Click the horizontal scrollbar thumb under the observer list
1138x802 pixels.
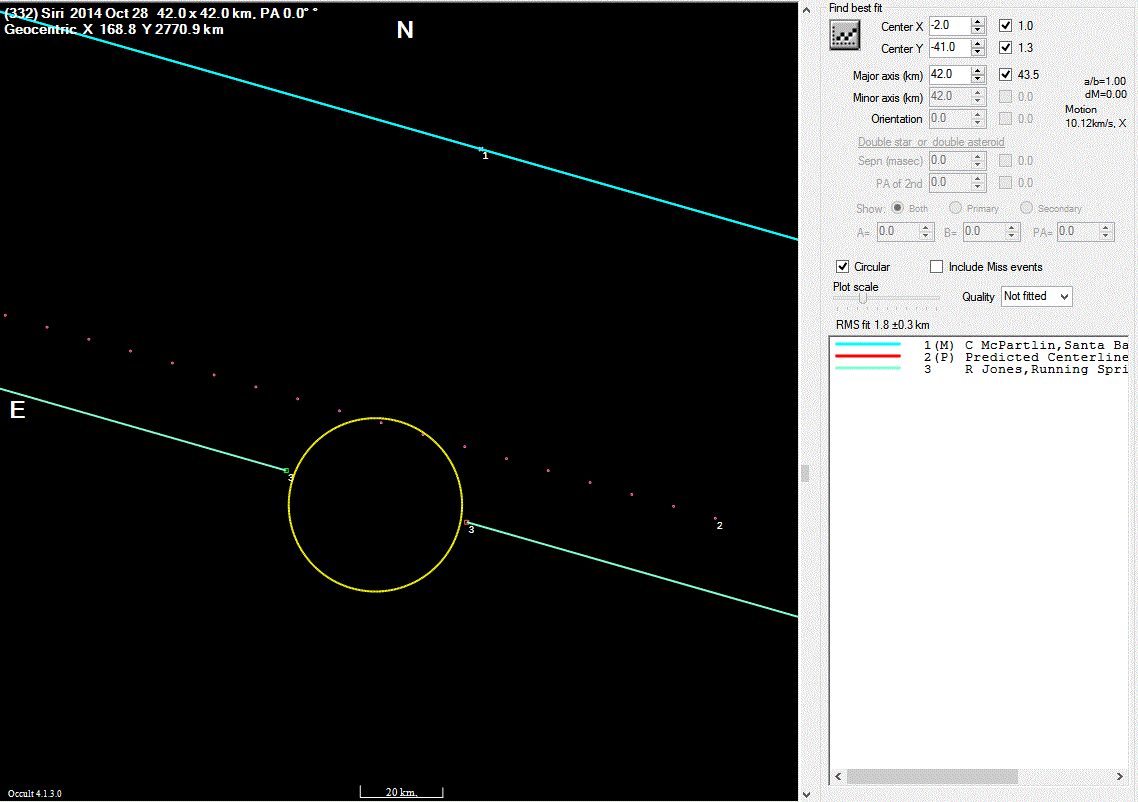(x=930, y=777)
